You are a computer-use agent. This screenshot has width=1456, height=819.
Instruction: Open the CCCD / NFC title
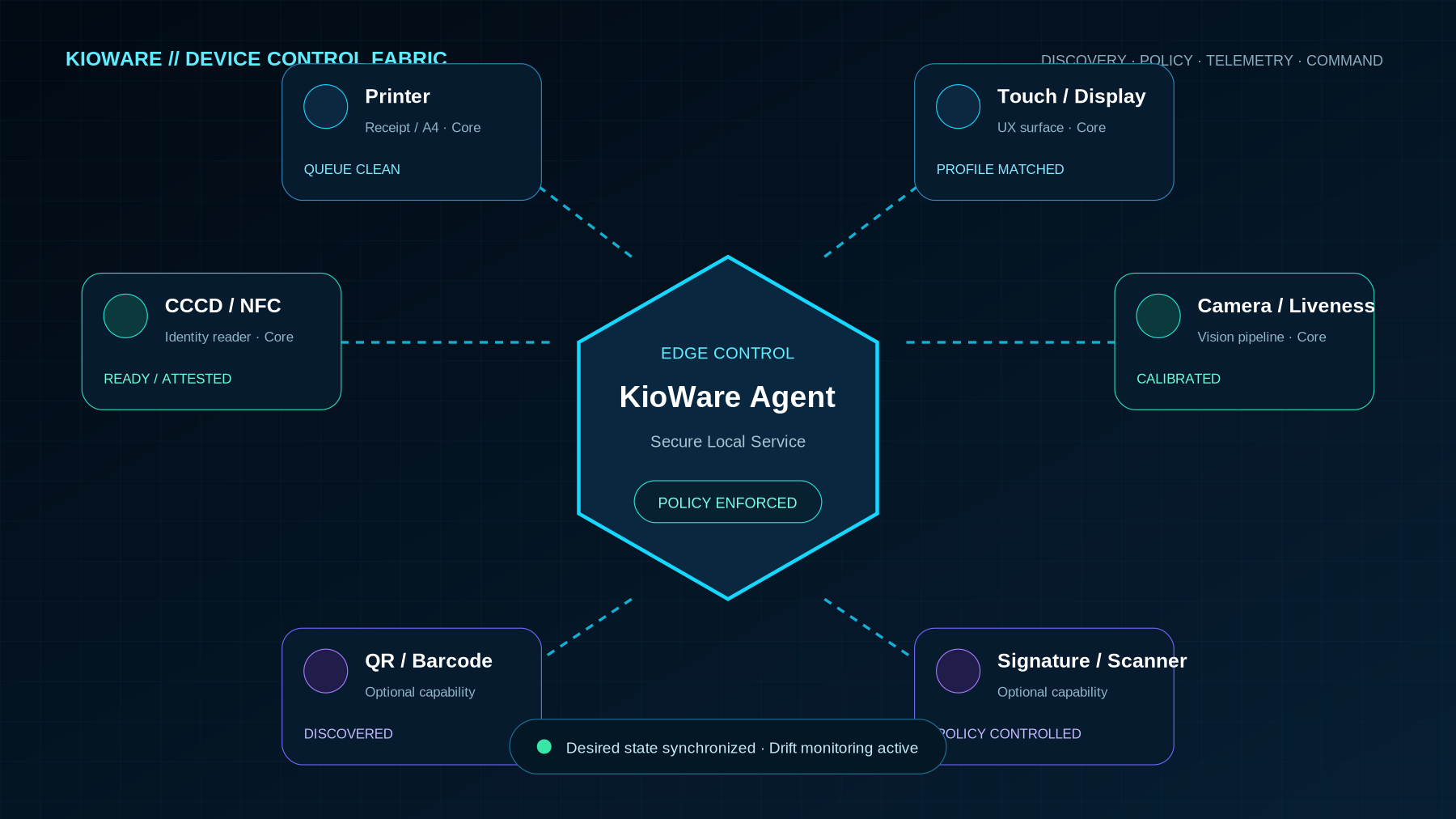[x=222, y=306]
